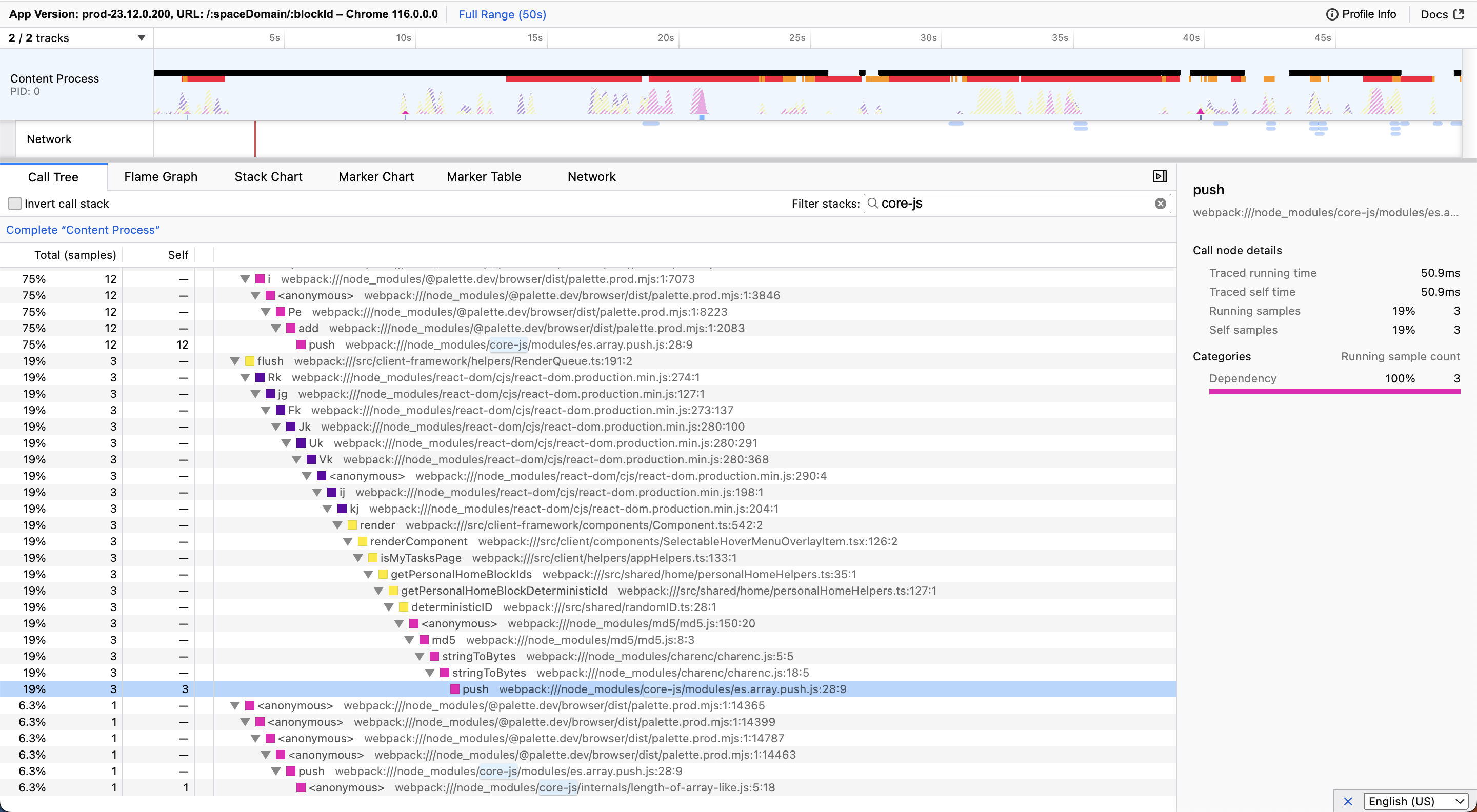Click the magenta category square beside push (12 samples)

tap(301, 345)
